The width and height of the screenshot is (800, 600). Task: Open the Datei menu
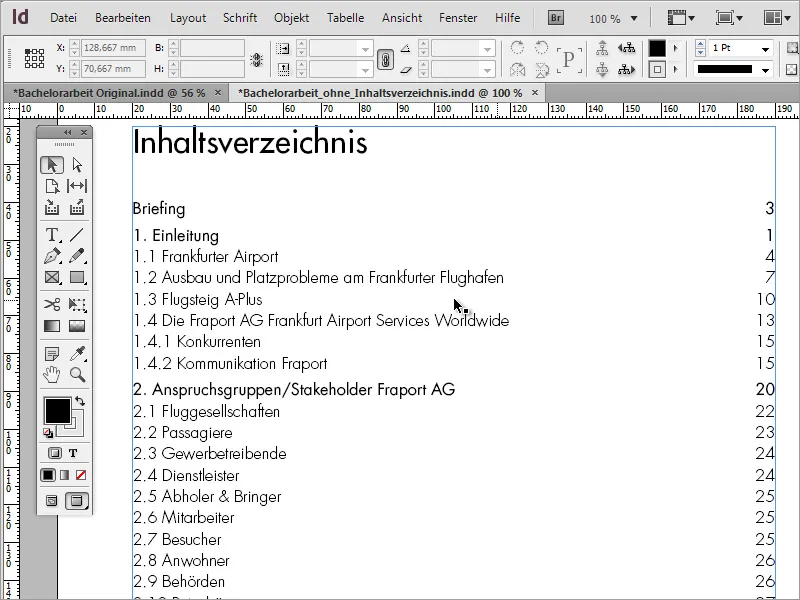tap(63, 18)
